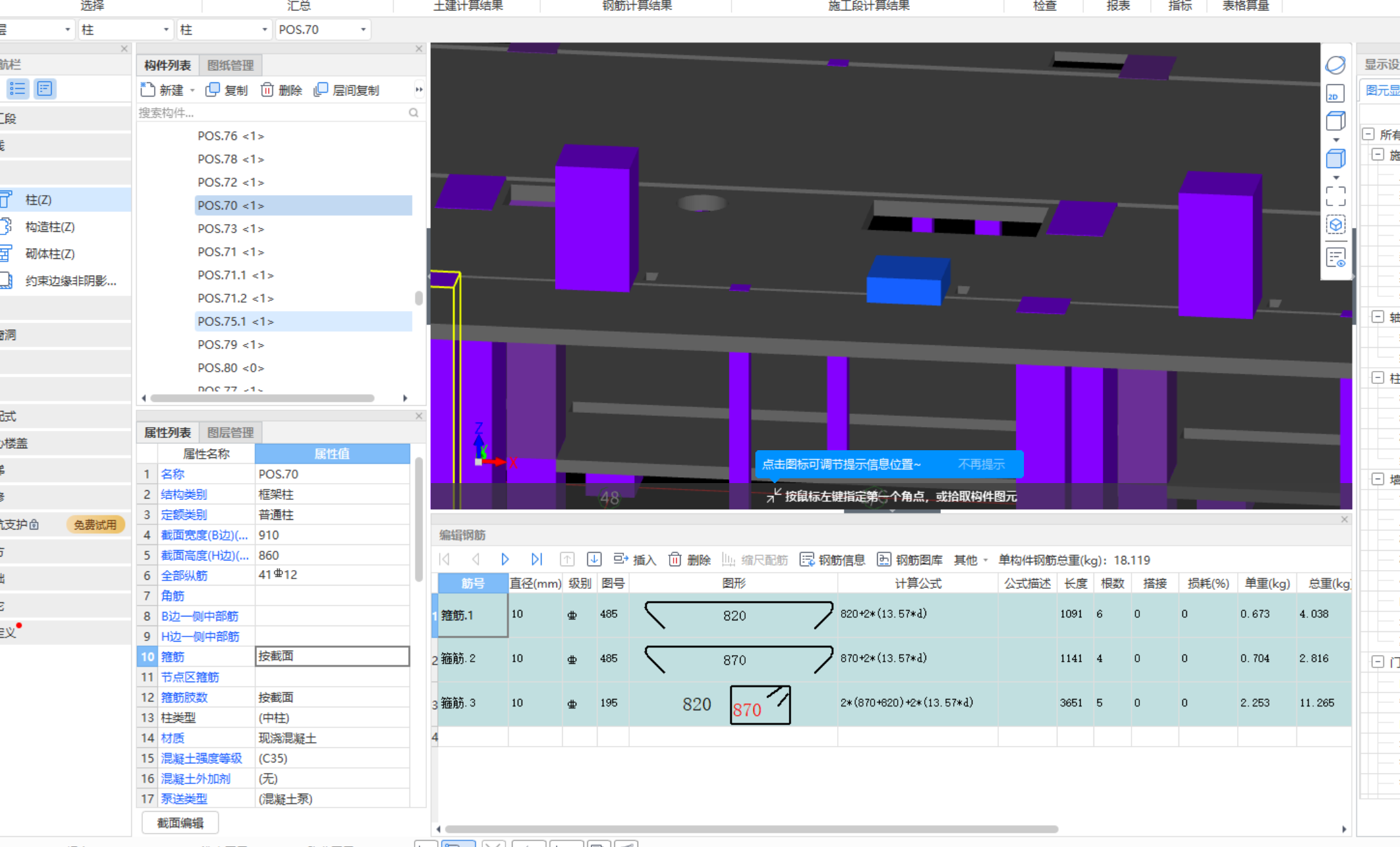Click the 层间复制 floor copy icon
Image resolution: width=1400 pixels, height=847 pixels.
click(x=321, y=90)
